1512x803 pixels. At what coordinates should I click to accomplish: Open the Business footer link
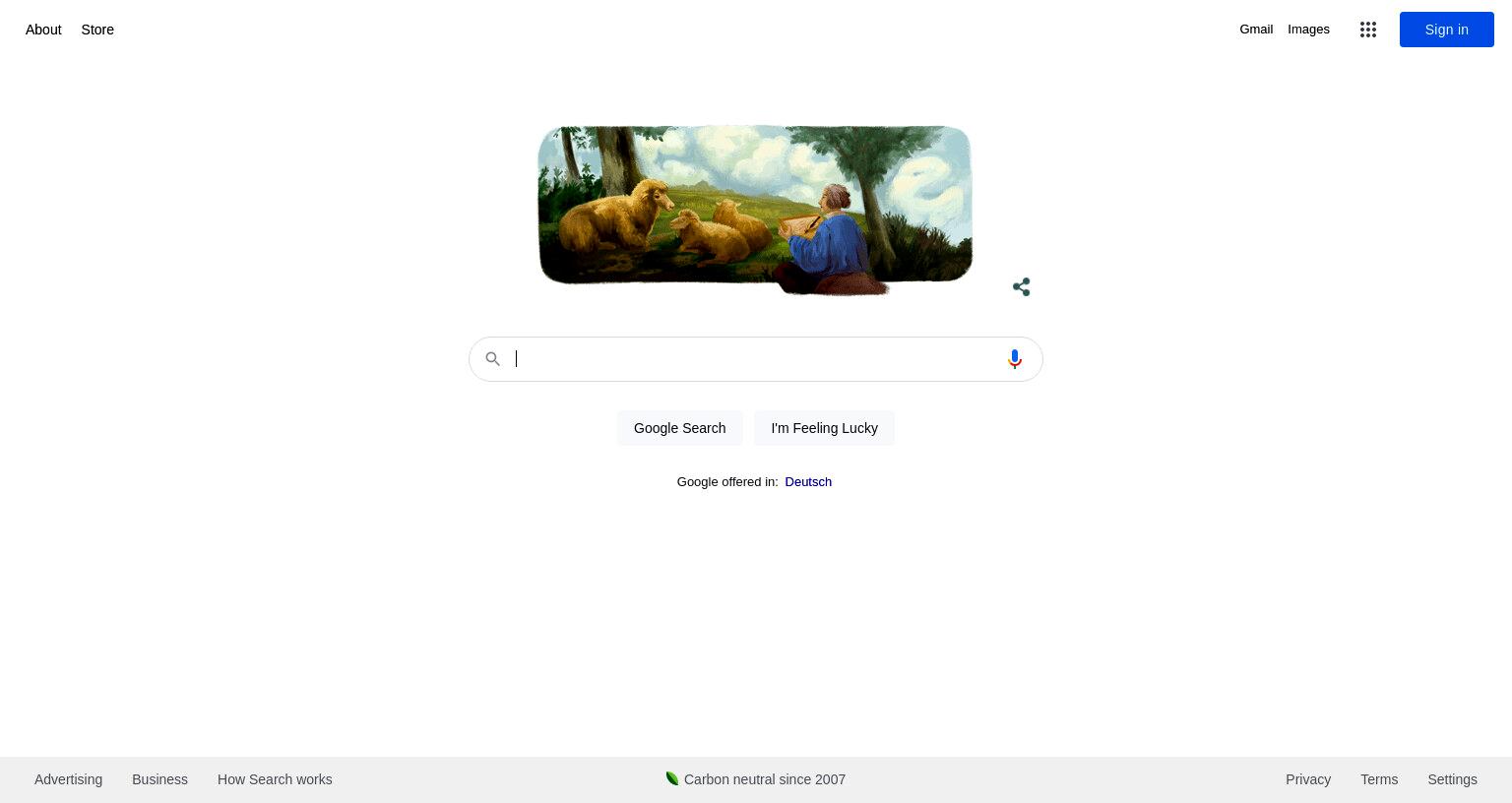tap(159, 779)
